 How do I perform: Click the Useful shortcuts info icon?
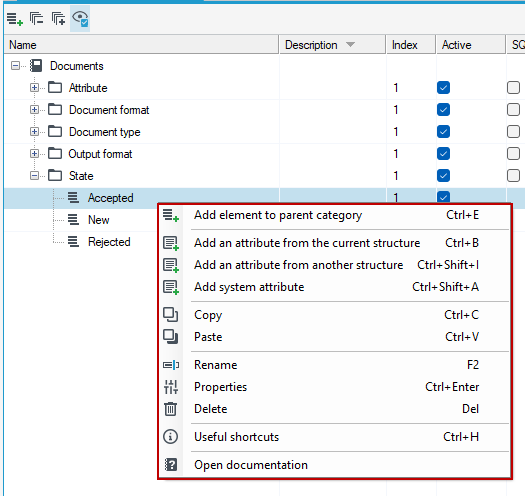170,437
